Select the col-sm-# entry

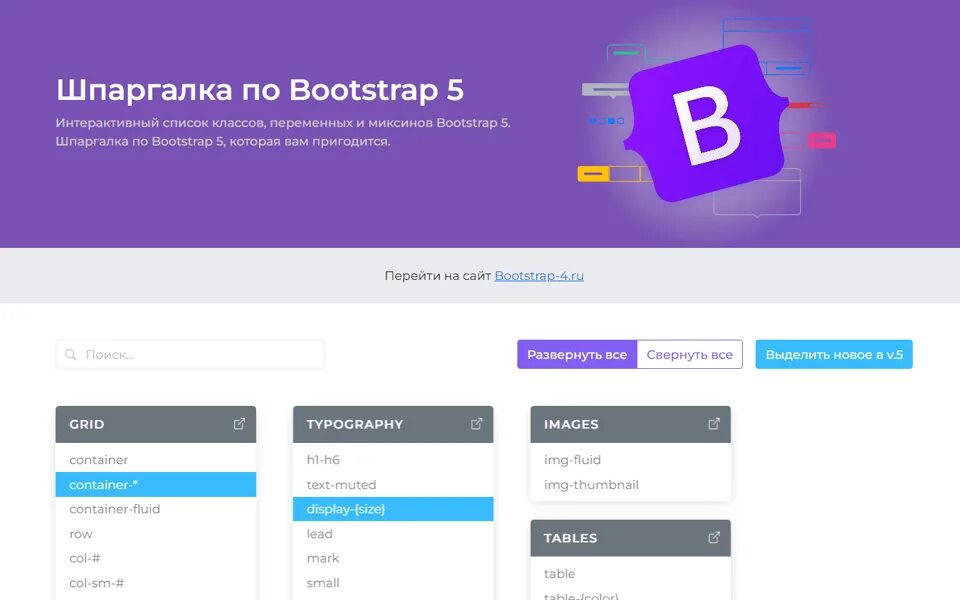pyautogui.click(x=156, y=583)
